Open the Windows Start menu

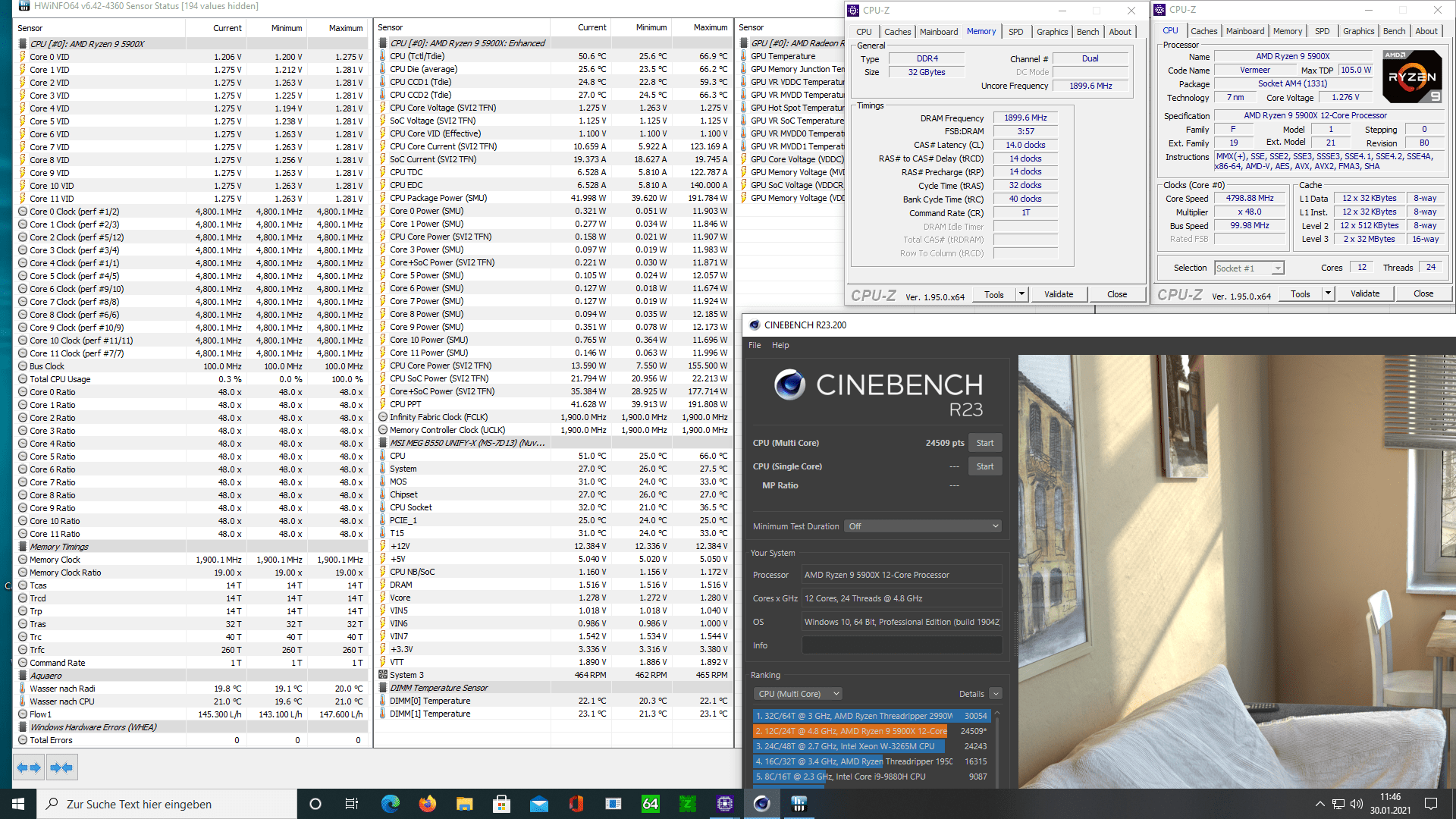tap(18, 804)
